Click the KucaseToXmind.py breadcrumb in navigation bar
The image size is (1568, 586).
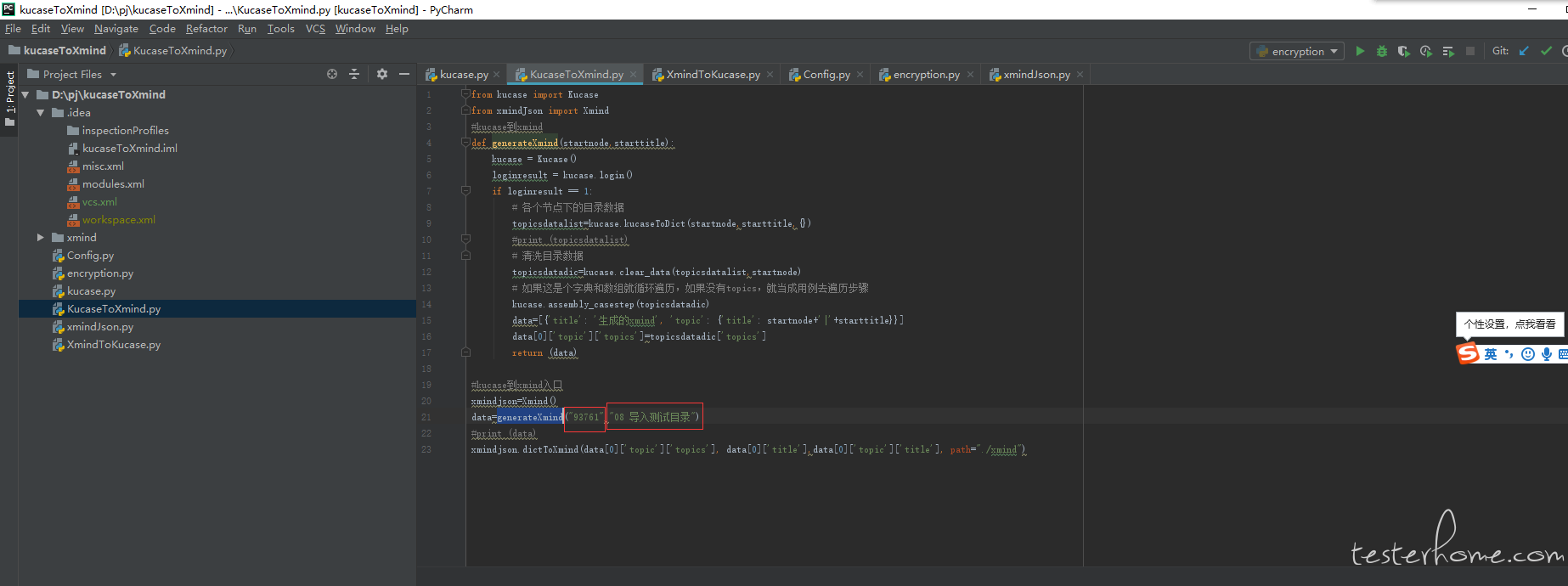[173, 50]
